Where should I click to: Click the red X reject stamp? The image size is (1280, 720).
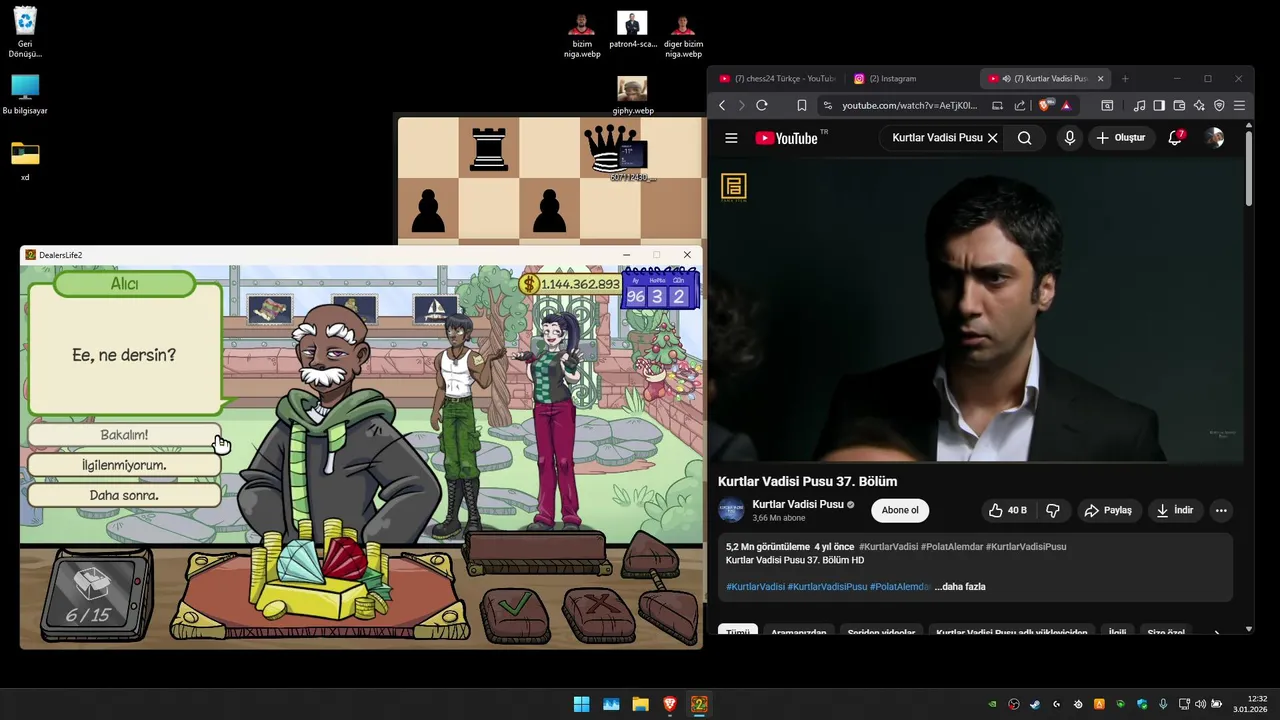[x=598, y=612]
